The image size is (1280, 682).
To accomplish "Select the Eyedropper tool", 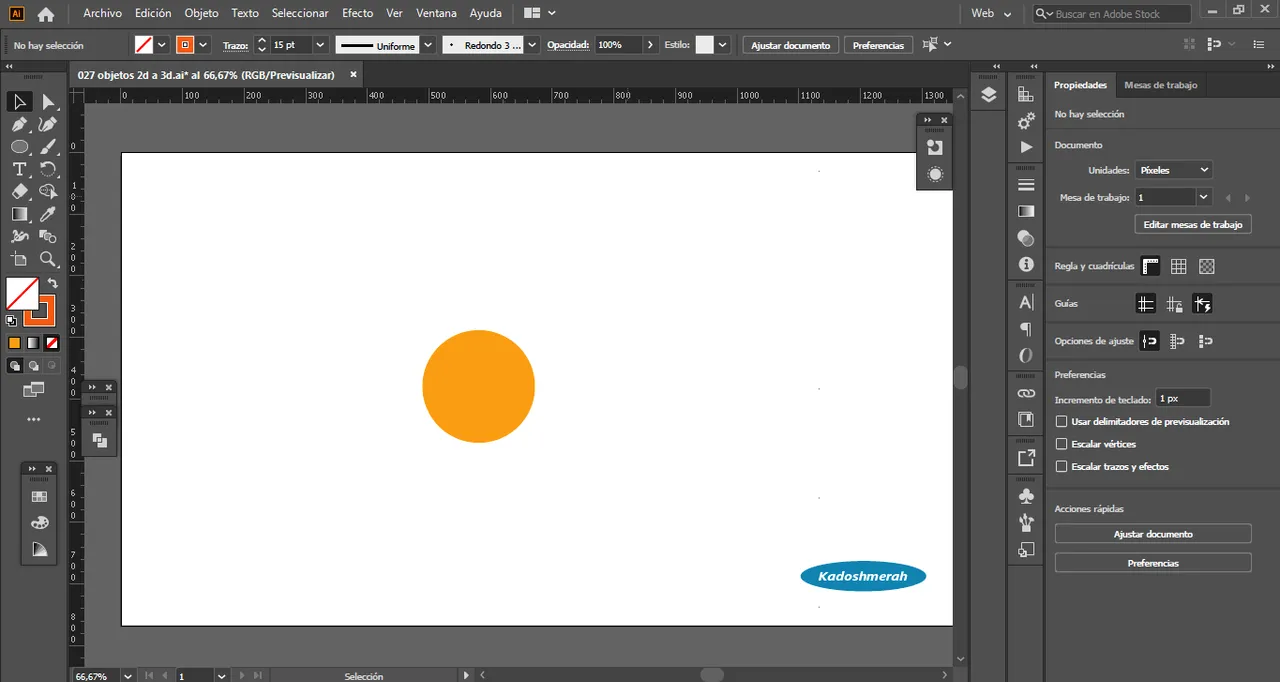I will point(48,214).
